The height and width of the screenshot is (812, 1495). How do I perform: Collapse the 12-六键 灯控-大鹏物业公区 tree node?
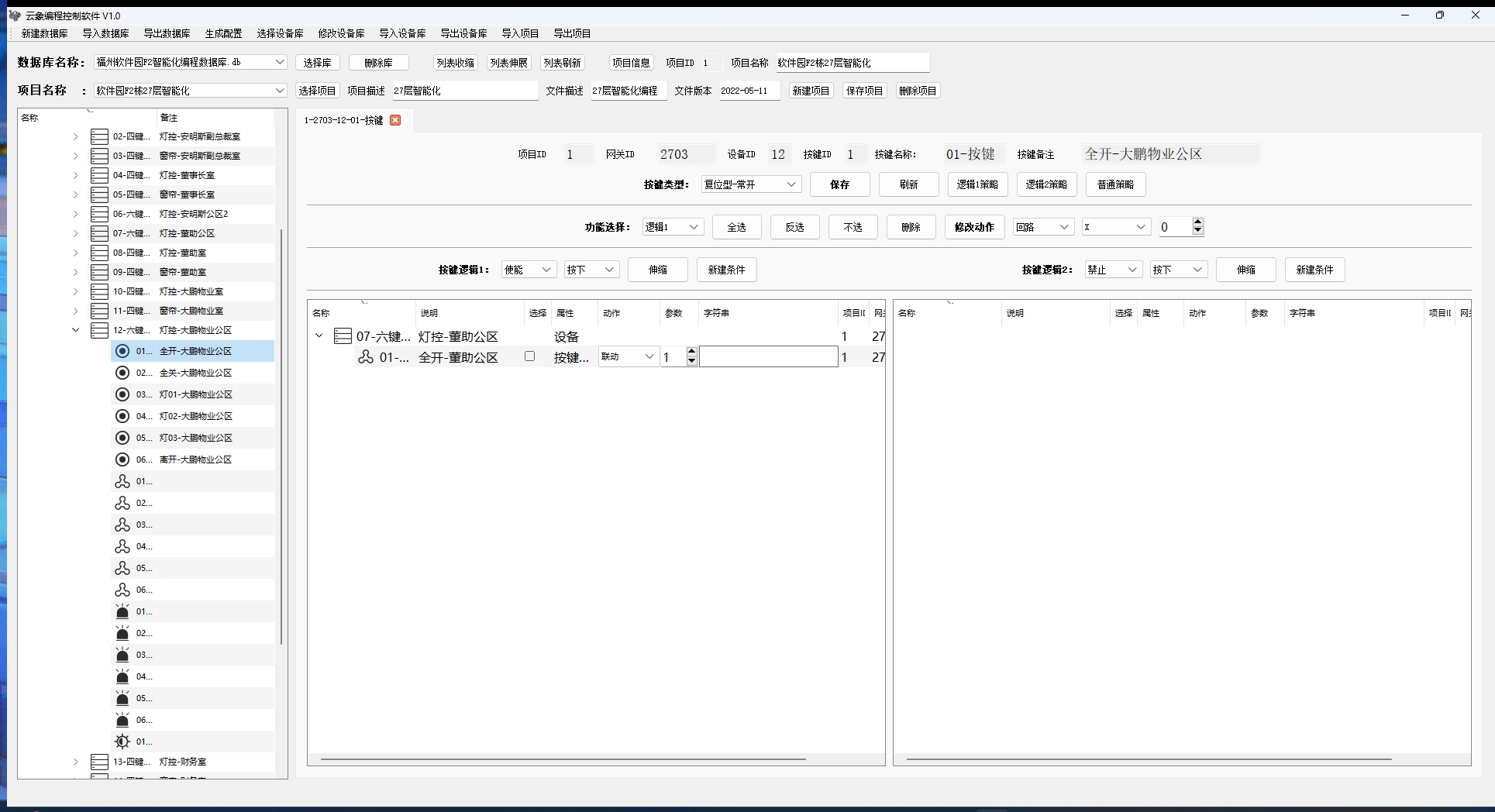click(x=75, y=330)
